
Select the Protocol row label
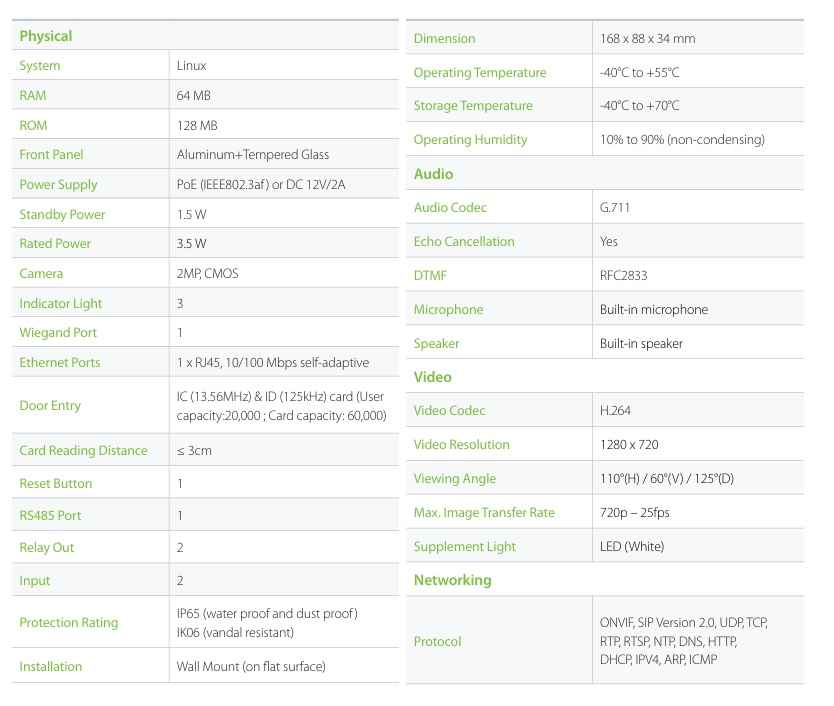pos(437,642)
